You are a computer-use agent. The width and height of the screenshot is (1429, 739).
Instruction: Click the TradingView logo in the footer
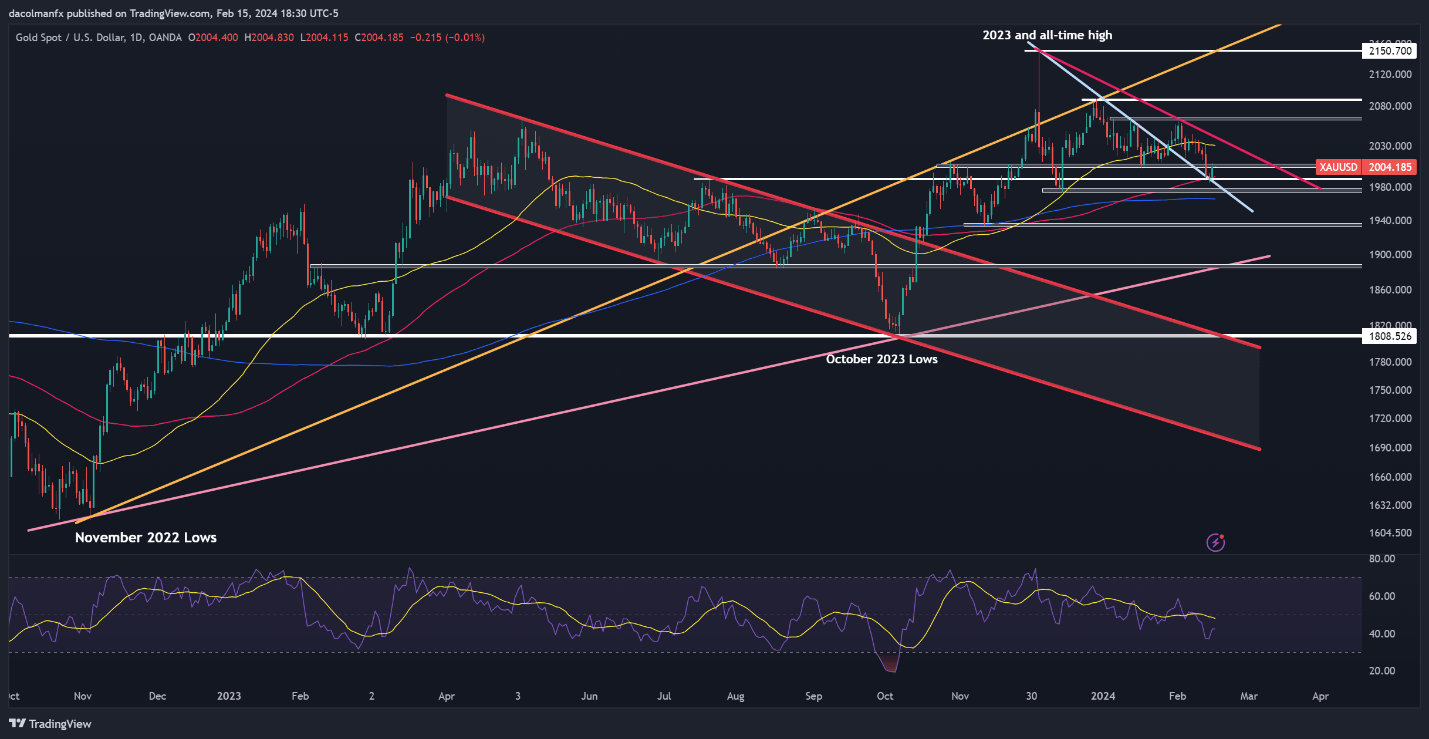click(48, 723)
